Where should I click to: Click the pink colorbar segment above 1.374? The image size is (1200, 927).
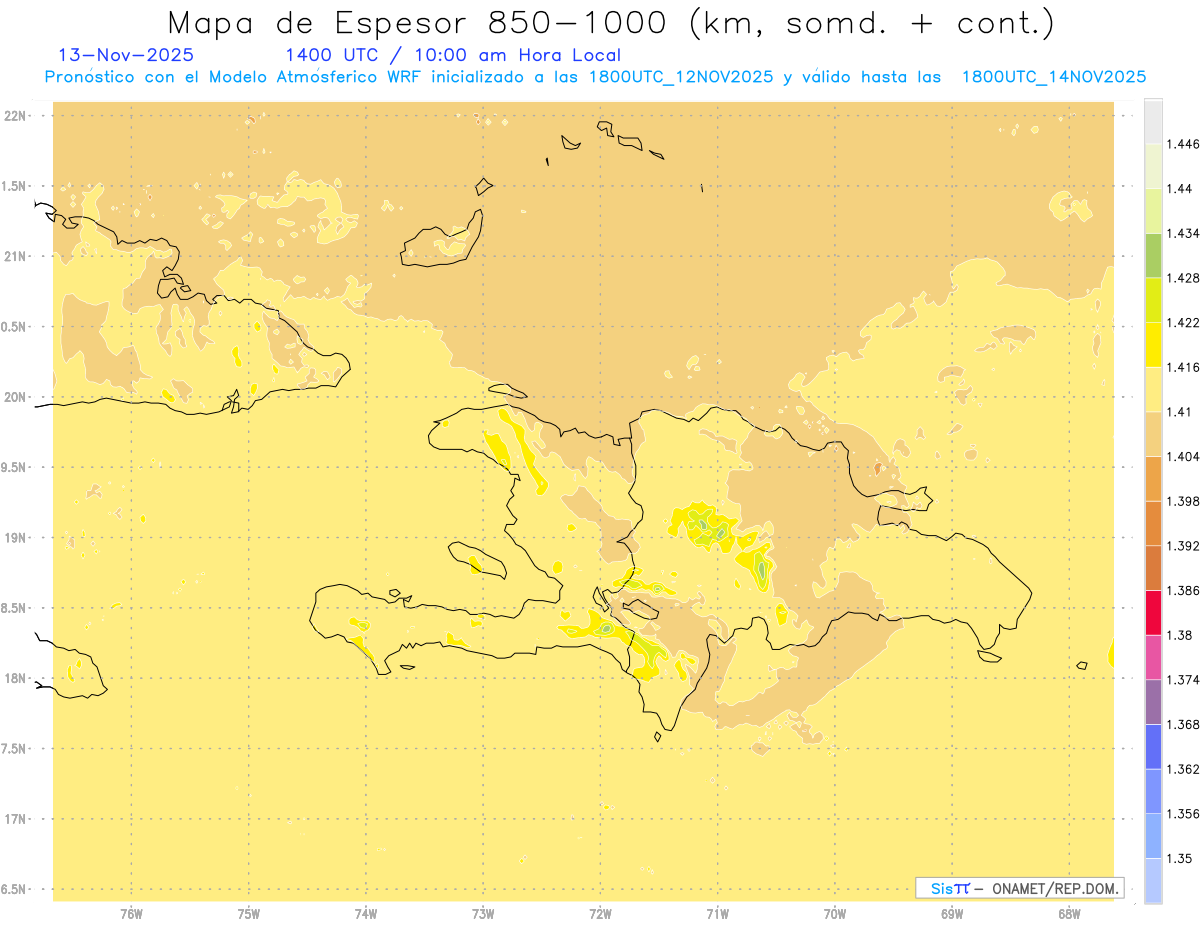click(1153, 657)
